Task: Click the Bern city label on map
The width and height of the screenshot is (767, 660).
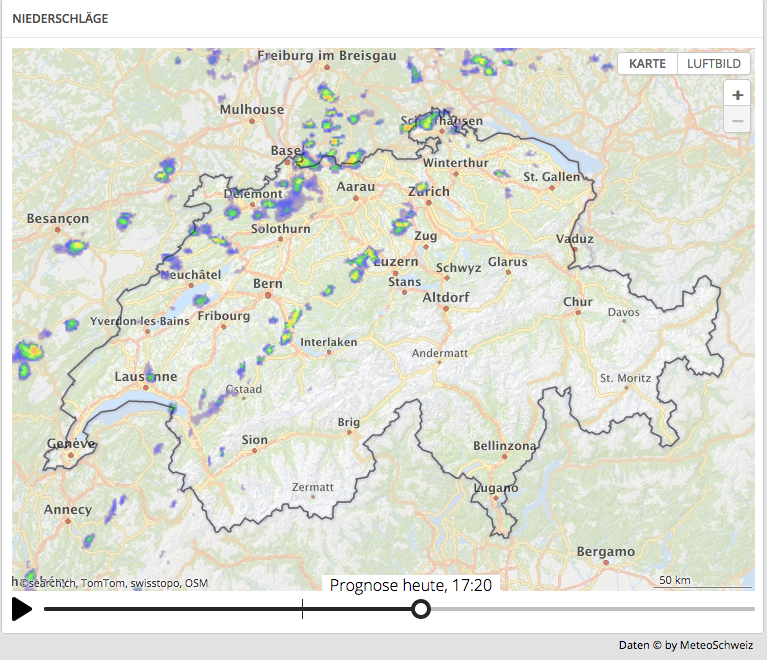Action: click(x=267, y=284)
